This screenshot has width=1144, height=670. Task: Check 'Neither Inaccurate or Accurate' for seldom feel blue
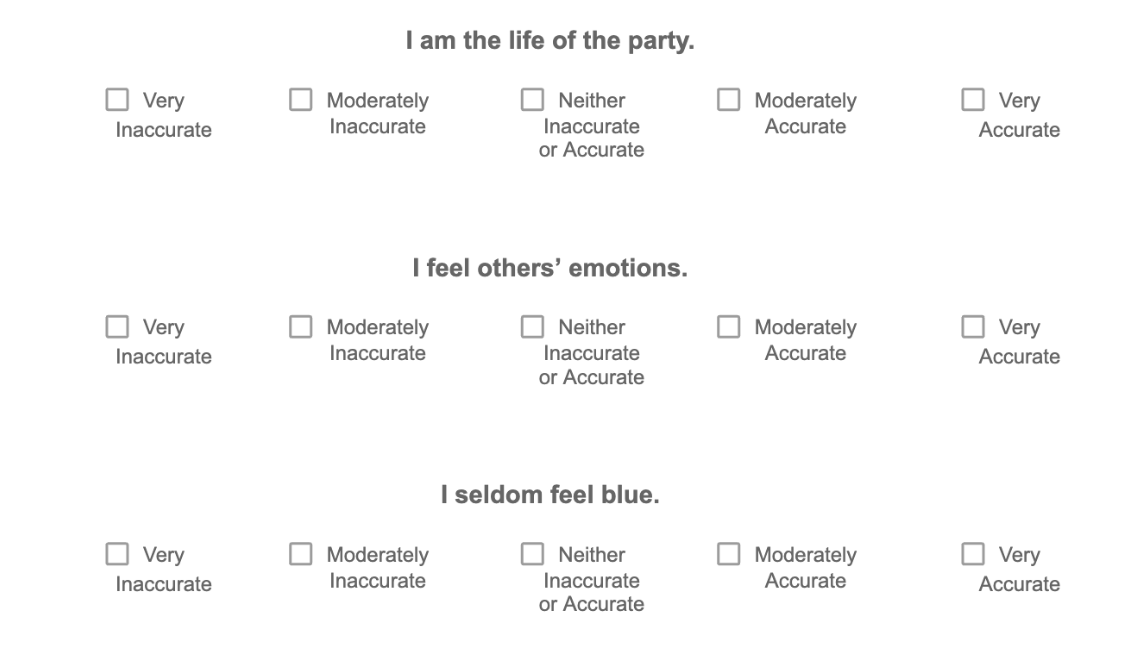532,554
